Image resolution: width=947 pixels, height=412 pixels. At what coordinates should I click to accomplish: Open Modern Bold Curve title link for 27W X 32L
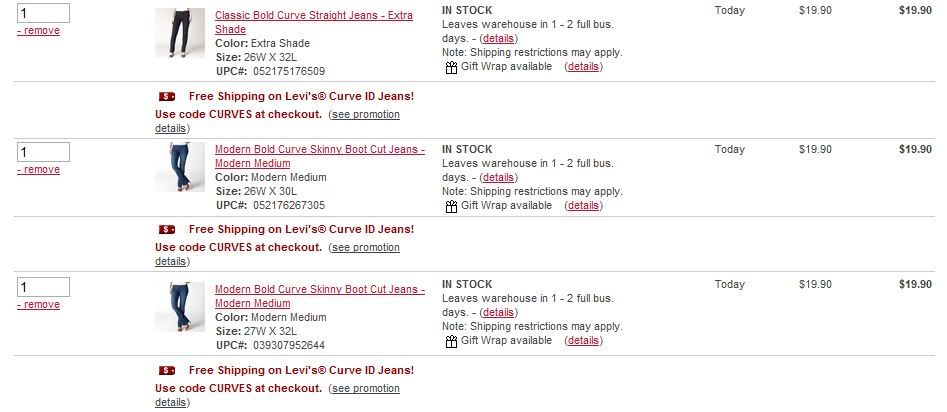319,296
